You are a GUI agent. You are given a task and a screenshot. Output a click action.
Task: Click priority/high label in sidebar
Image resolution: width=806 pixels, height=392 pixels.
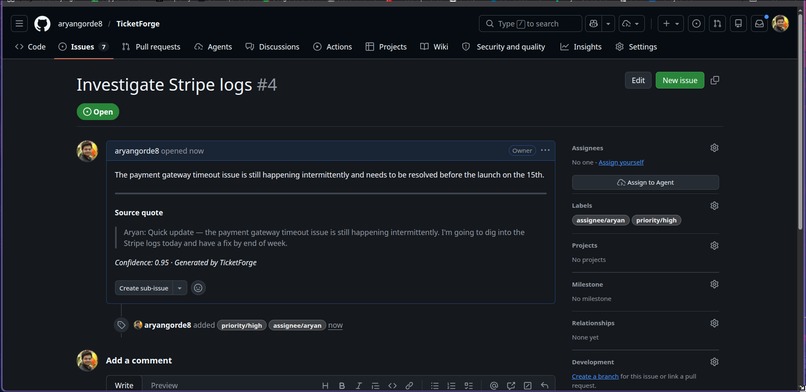(656, 220)
